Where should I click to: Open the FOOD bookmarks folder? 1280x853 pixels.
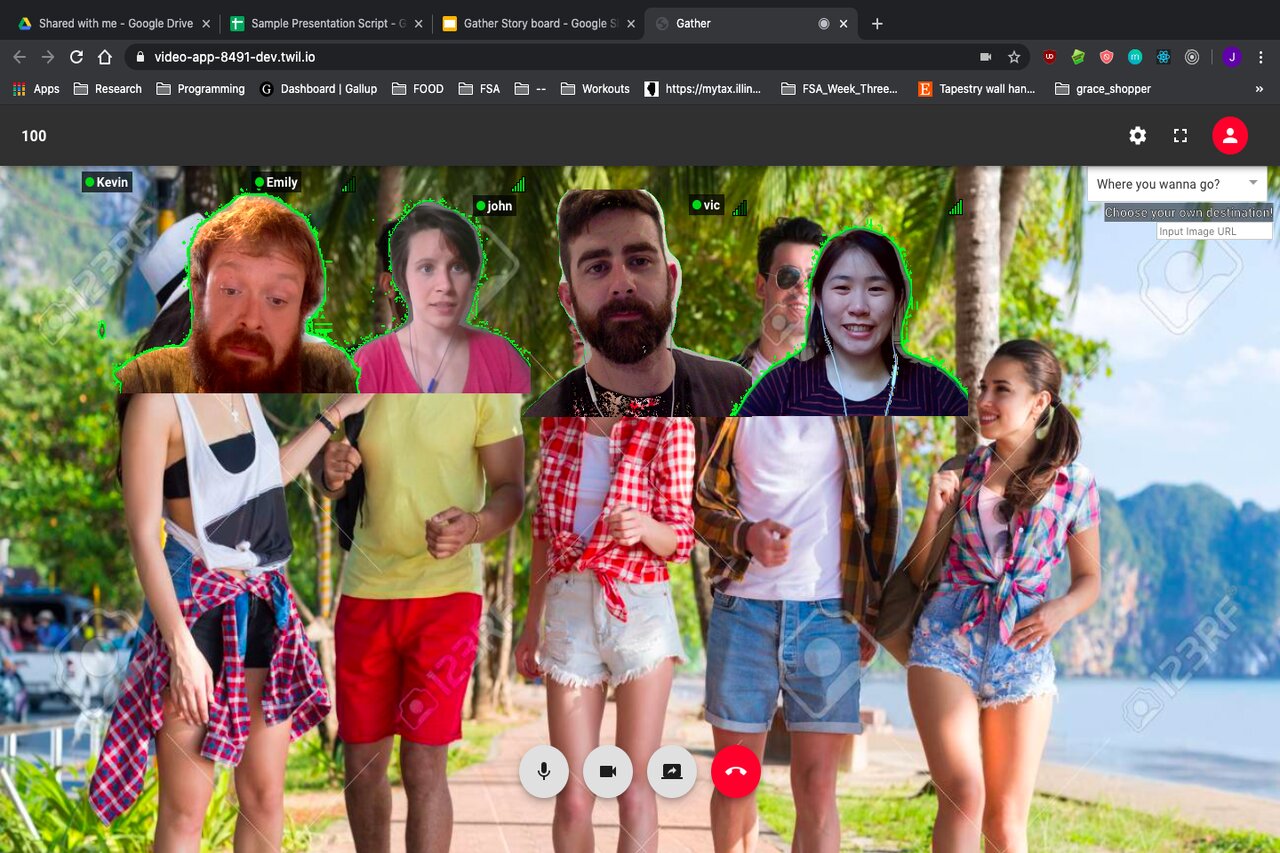point(417,89)
